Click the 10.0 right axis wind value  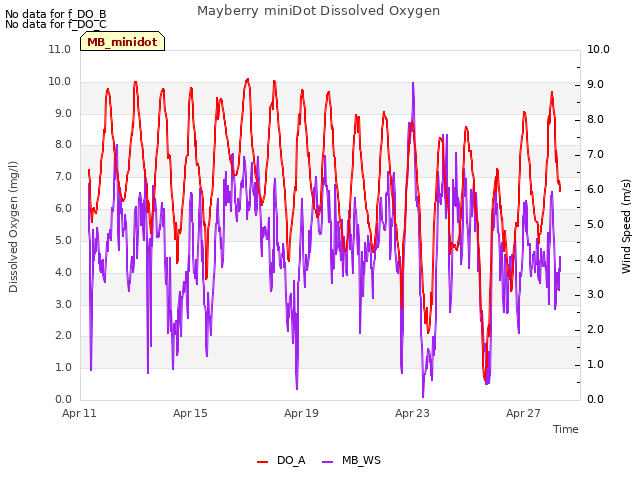[x=598, y=49]
